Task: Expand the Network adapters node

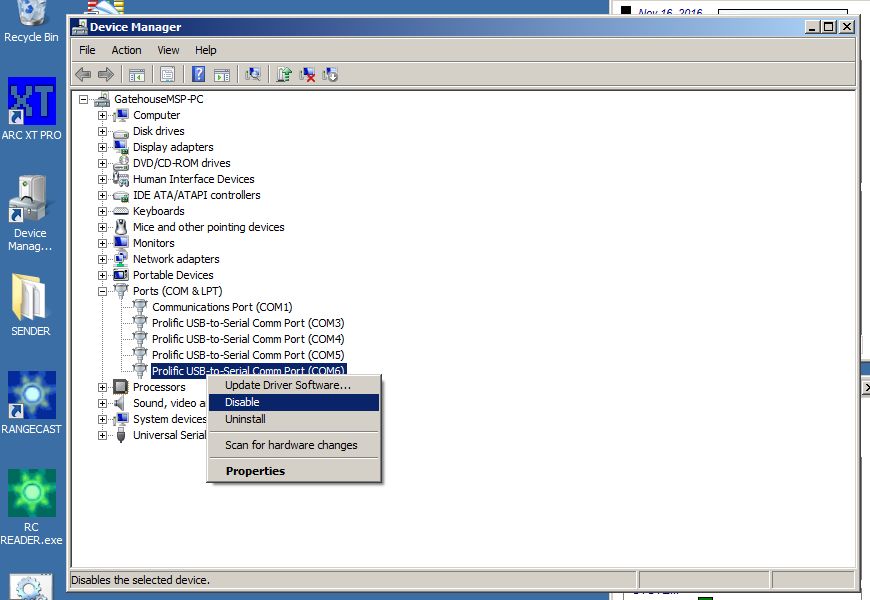Action: tap(102, 259)
